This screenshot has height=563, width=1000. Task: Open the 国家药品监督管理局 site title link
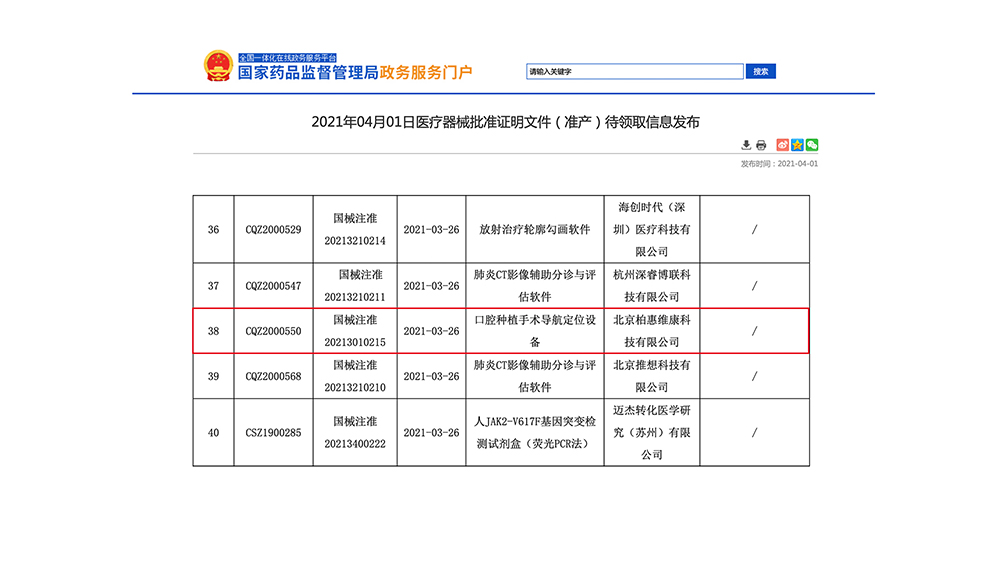pyautogui.click(x=308, y=73)
